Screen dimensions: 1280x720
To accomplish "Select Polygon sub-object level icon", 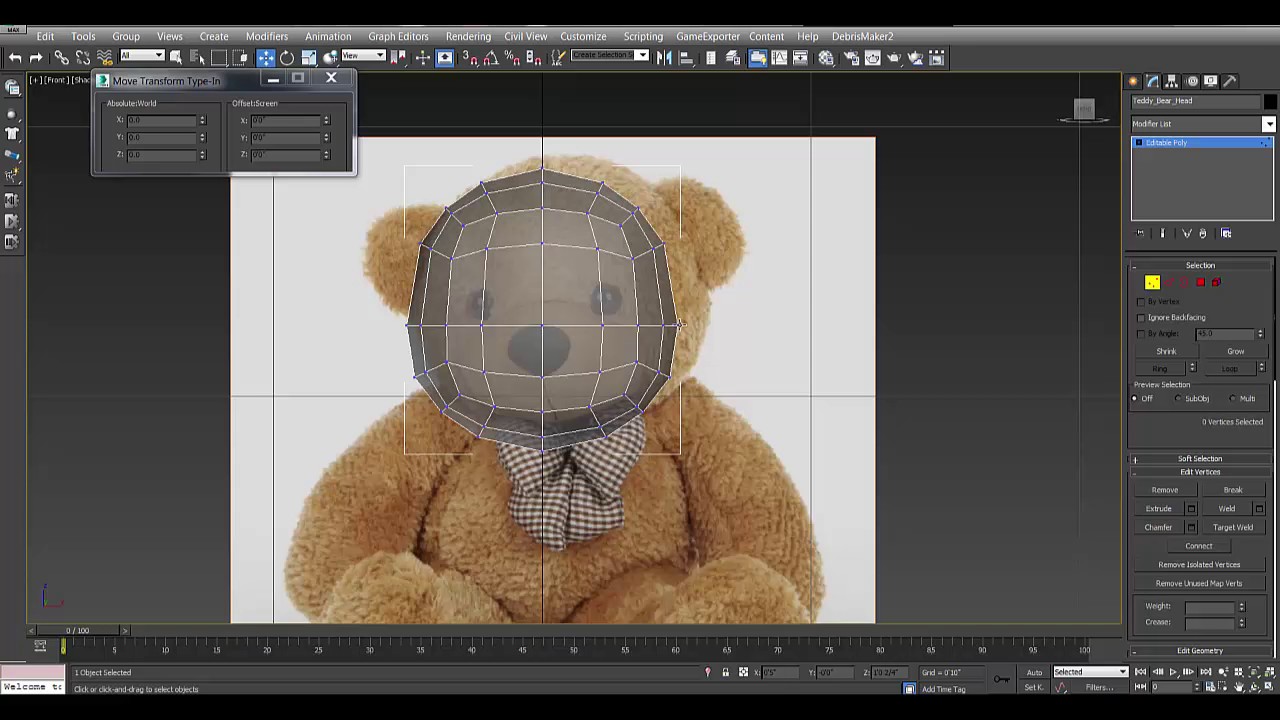I will click(x=1201, y=282).
